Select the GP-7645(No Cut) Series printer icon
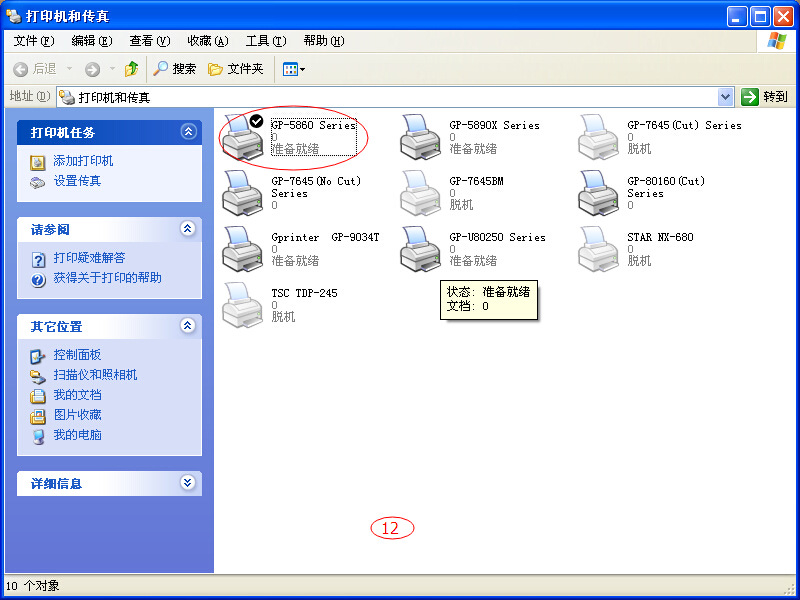 tap(243, 193)
